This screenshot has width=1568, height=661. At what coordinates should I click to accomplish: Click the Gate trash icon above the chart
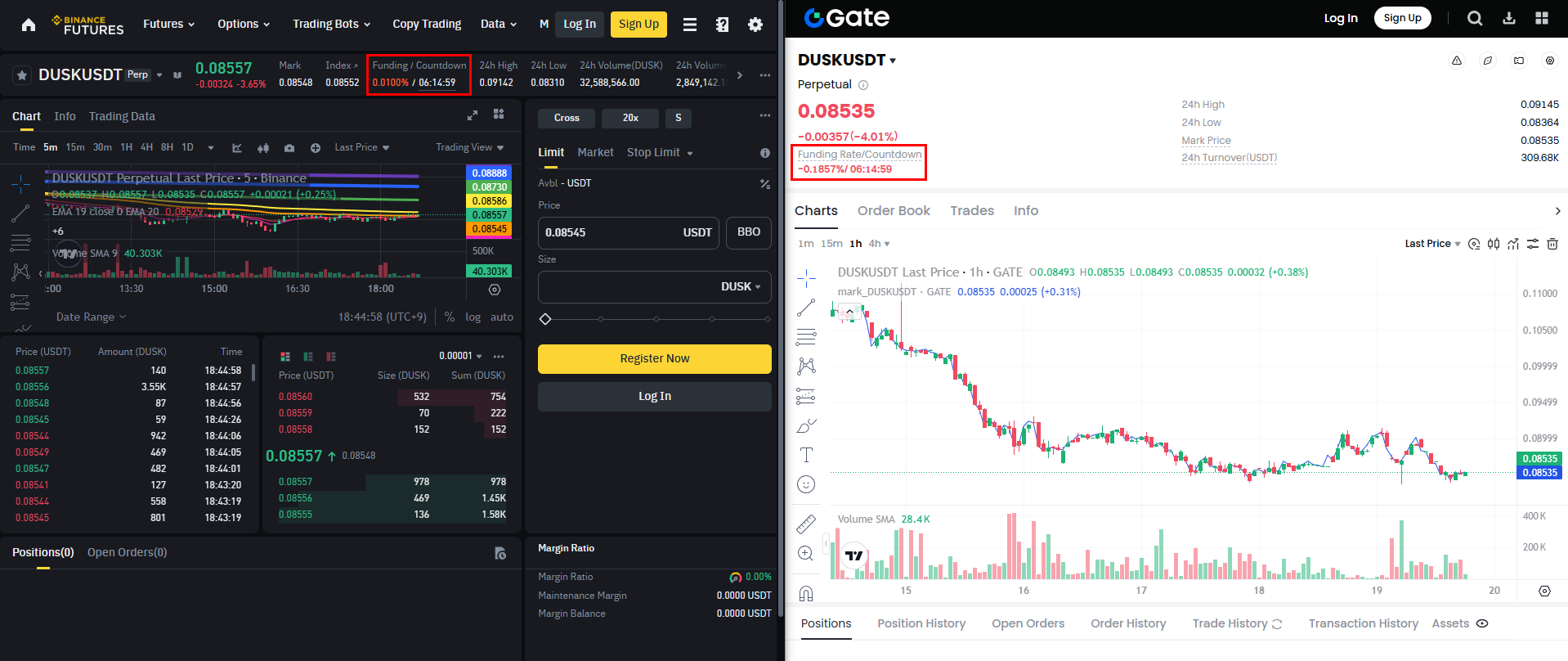coord(1552,244)
